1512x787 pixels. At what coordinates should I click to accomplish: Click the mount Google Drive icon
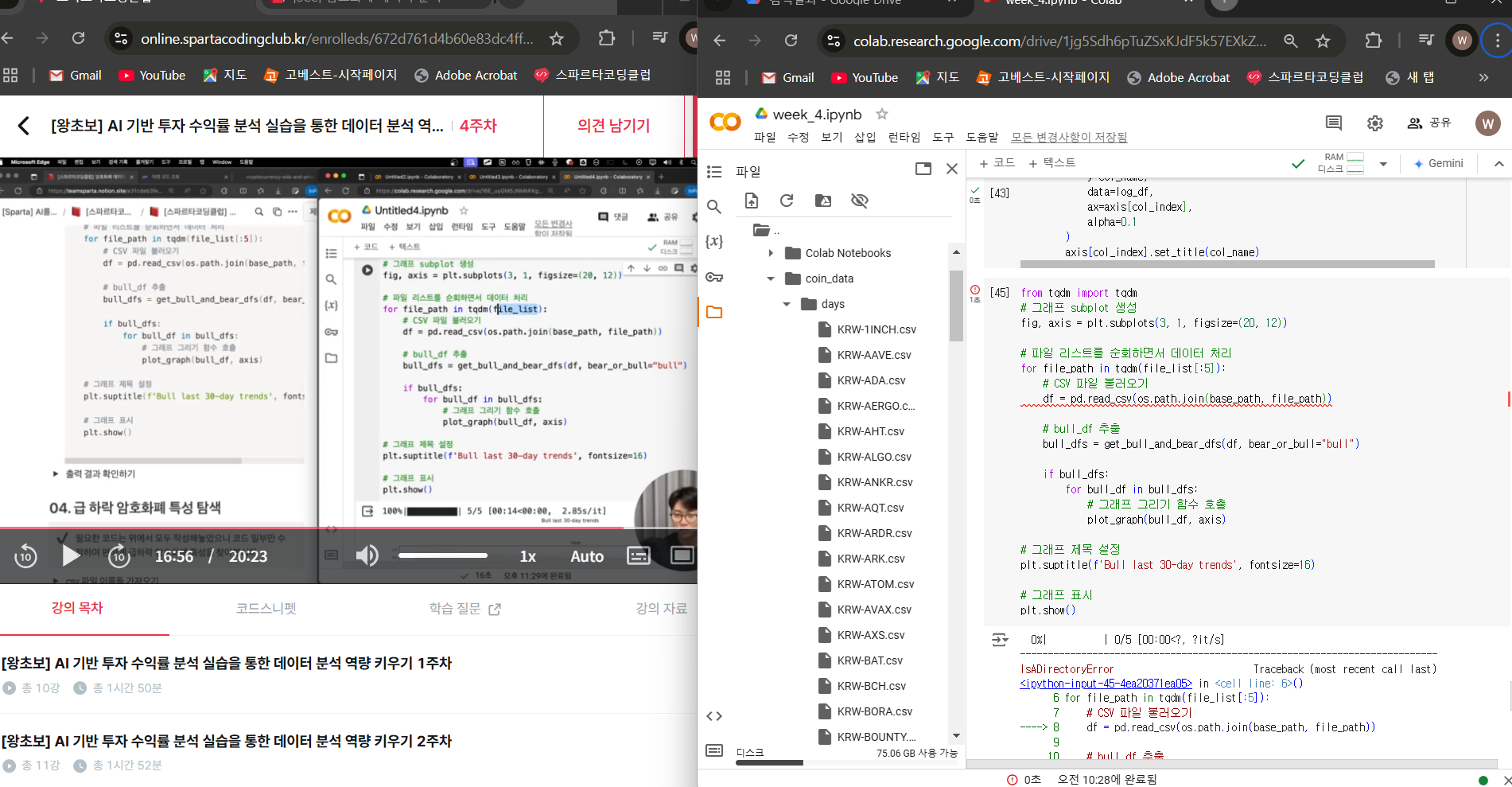click(823, 201)
